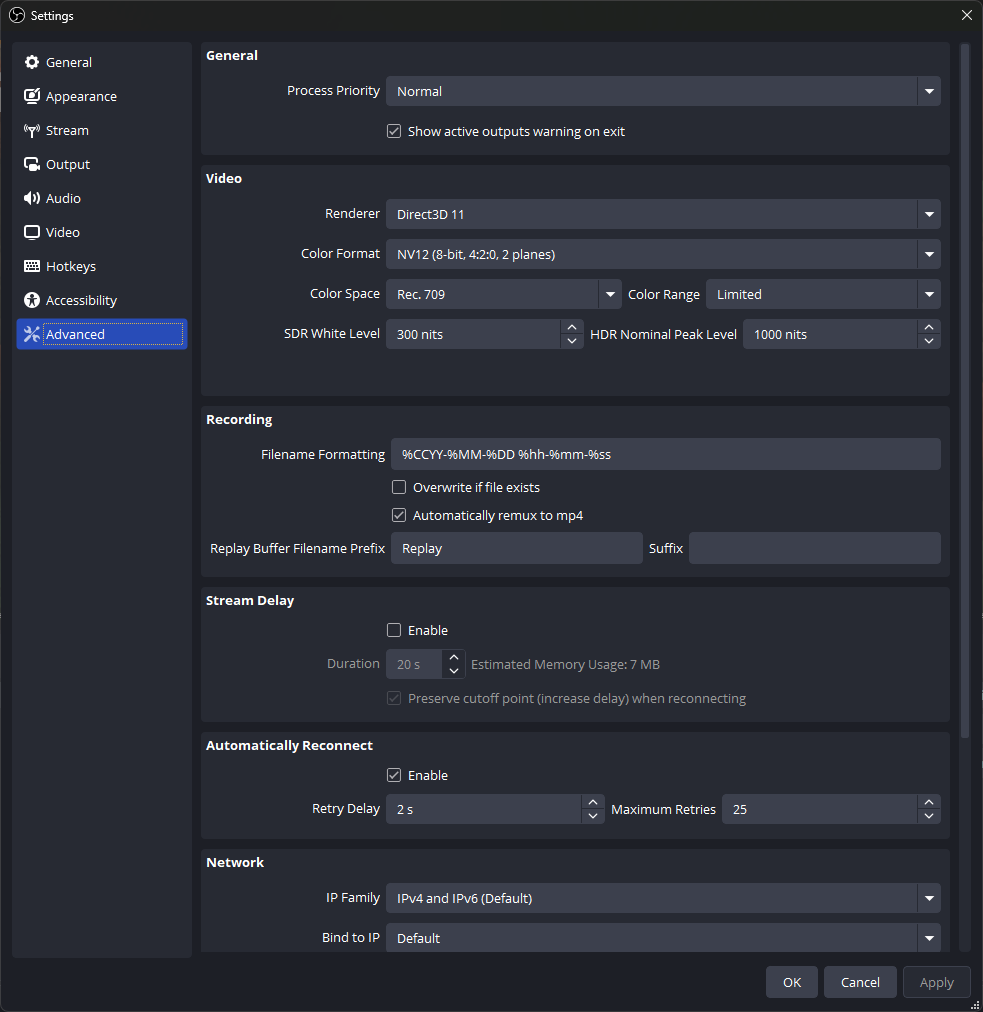
Task: Click the Audio speaker icon
Action: [32, 199]
